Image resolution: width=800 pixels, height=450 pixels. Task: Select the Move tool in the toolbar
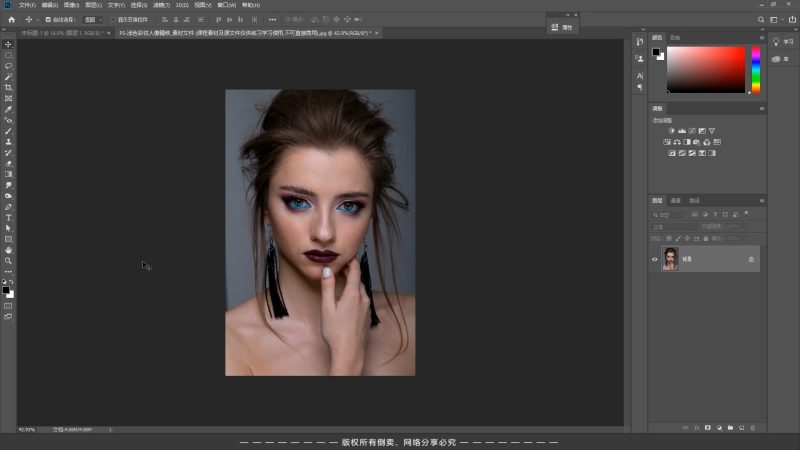pos(9,44)
